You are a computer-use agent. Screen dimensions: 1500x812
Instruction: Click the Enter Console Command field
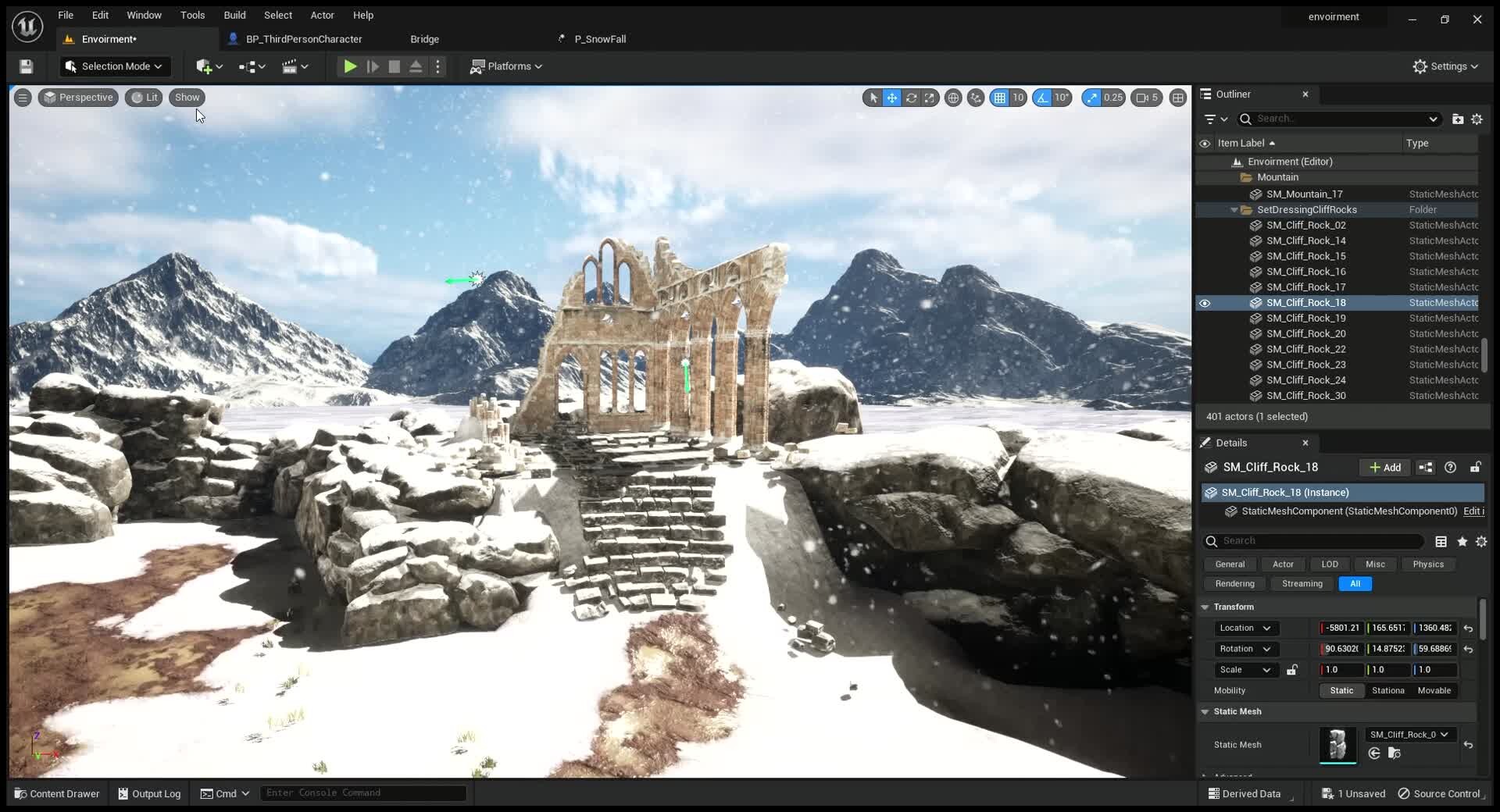(362, 793)
